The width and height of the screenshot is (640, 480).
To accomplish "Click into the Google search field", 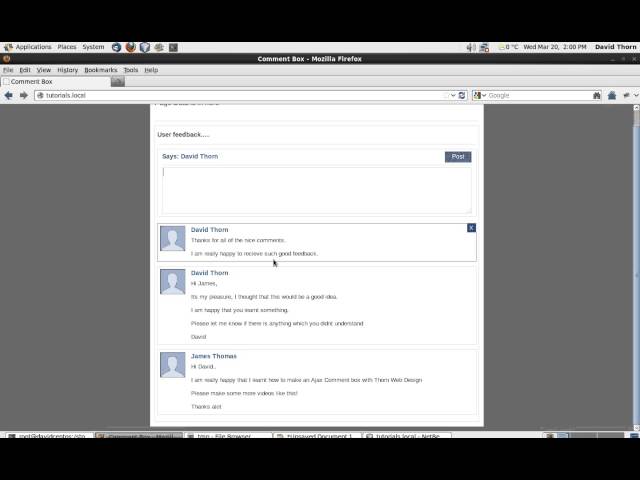I will tap(539, 96).
